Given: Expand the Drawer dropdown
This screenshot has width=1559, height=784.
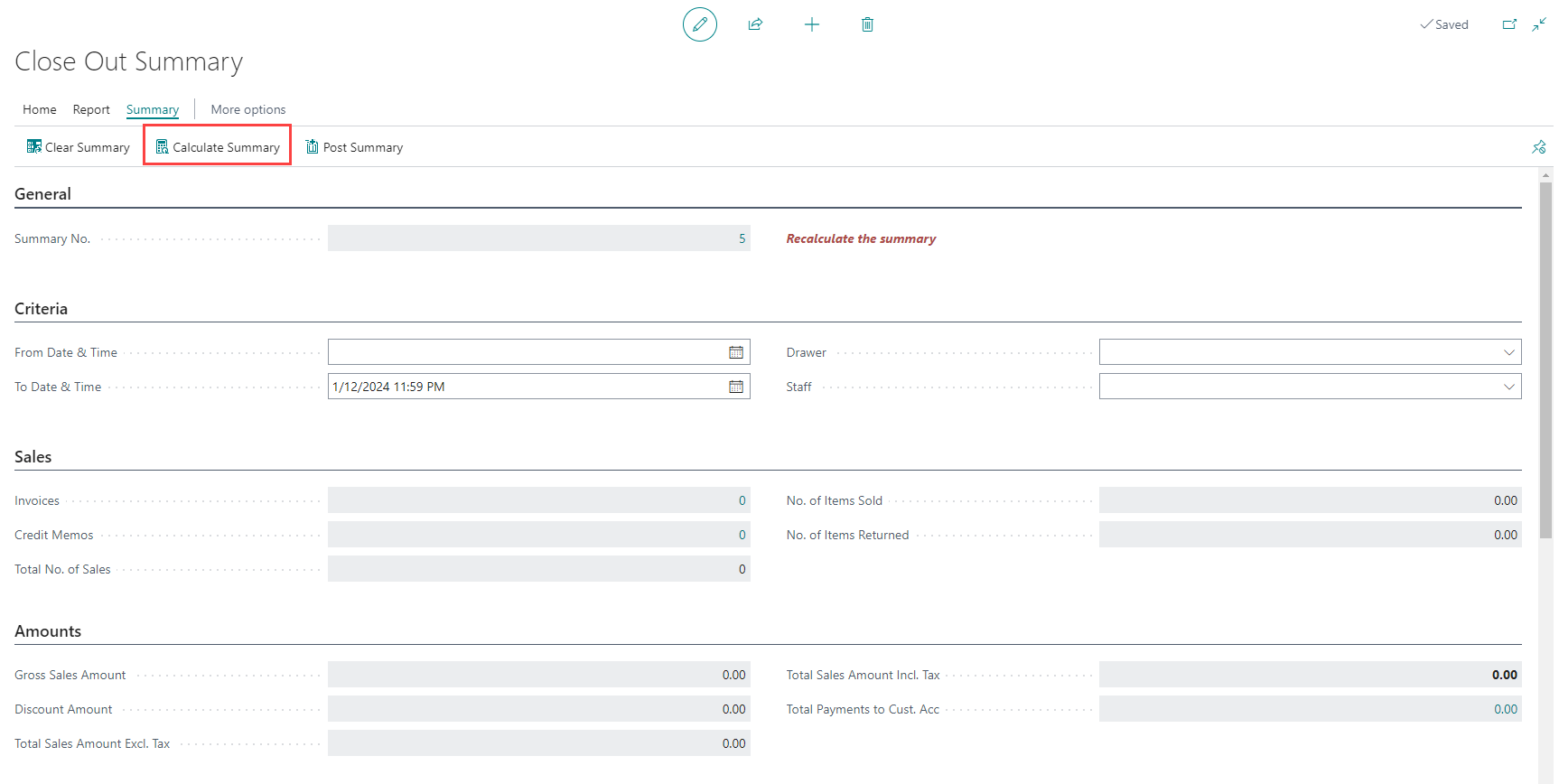Looking at the screenshot, I should tap(1508, 352).
